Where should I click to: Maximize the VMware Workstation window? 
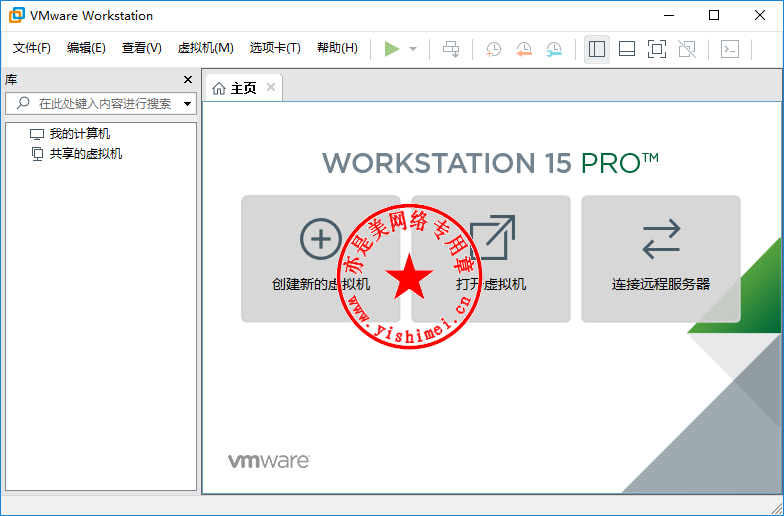pos(714,16)
